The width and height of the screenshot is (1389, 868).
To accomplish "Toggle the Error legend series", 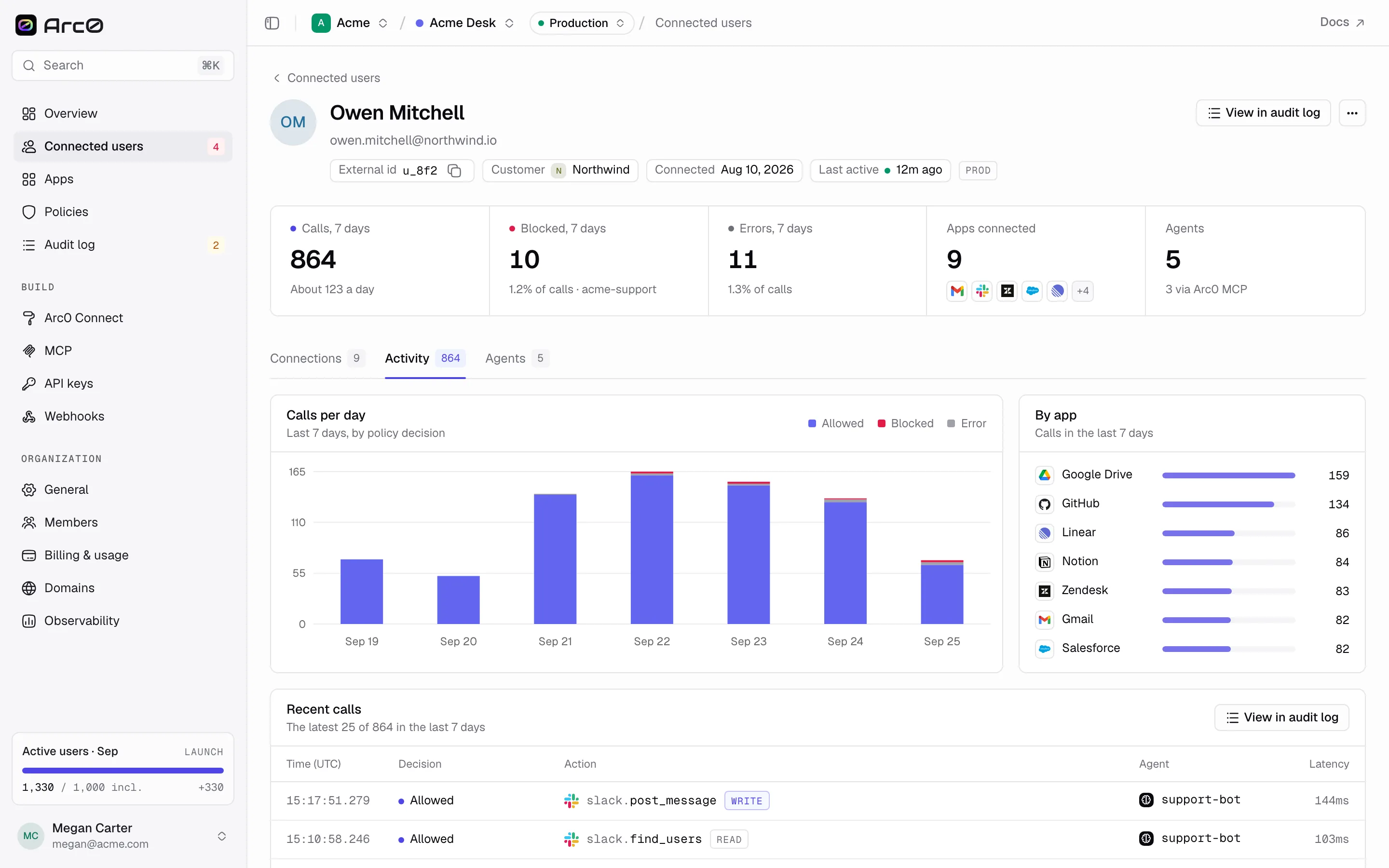I will (x=966, y=424).
